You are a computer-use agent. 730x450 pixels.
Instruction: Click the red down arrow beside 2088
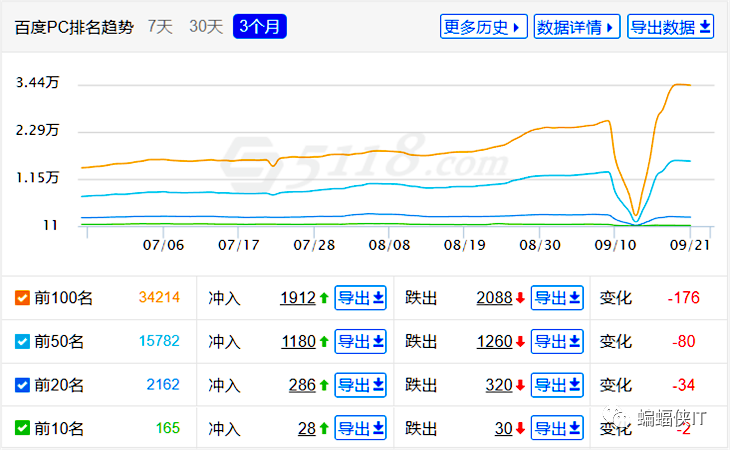pyautogui.click(x=520, y=298)
